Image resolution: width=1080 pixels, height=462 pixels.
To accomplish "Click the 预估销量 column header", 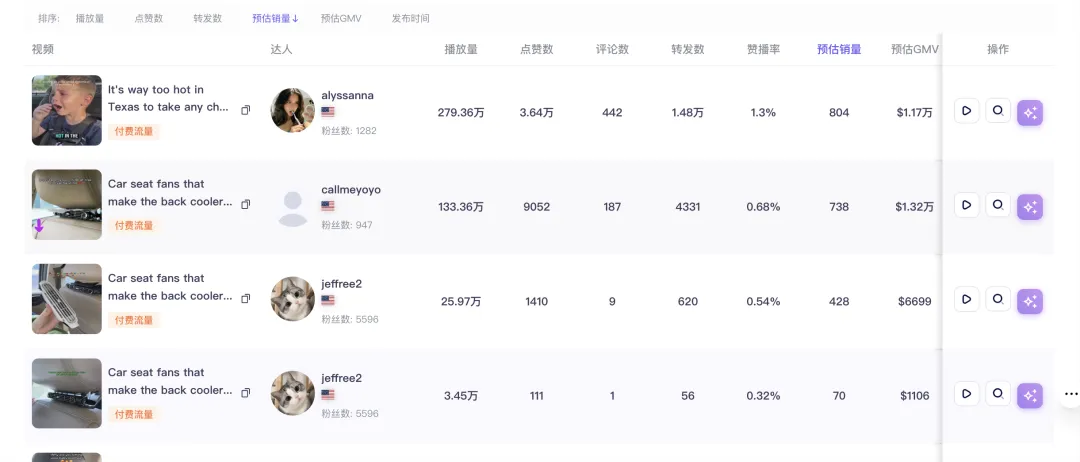I will (839, 50).
